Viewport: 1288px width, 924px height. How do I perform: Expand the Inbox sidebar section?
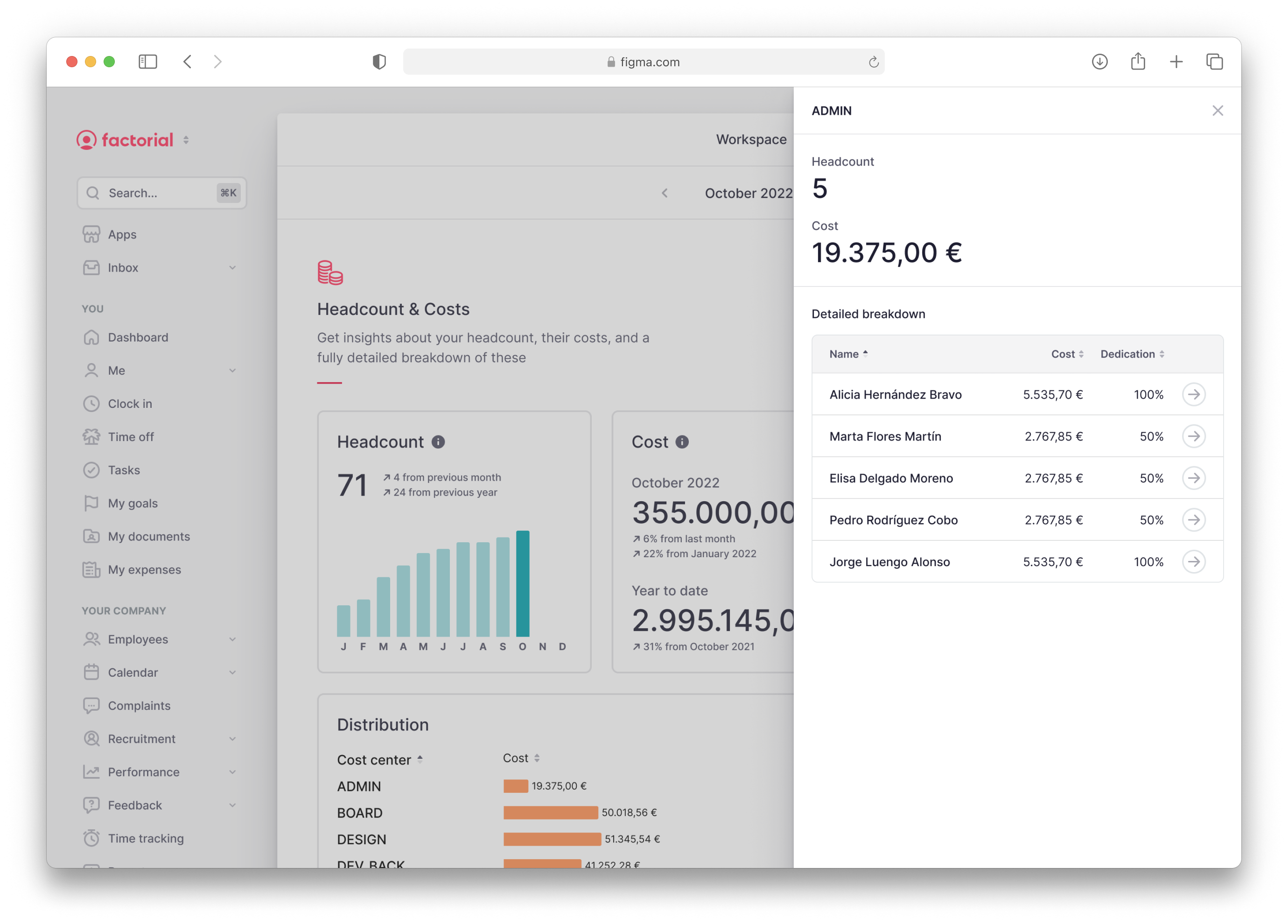click(x=232, y=267)
